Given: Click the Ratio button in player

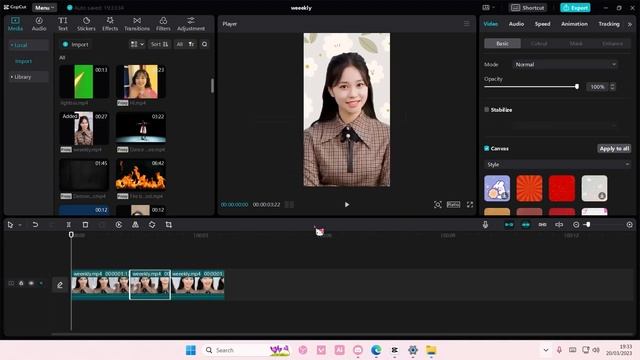Looking at the screenshot, I should [453, 204].
